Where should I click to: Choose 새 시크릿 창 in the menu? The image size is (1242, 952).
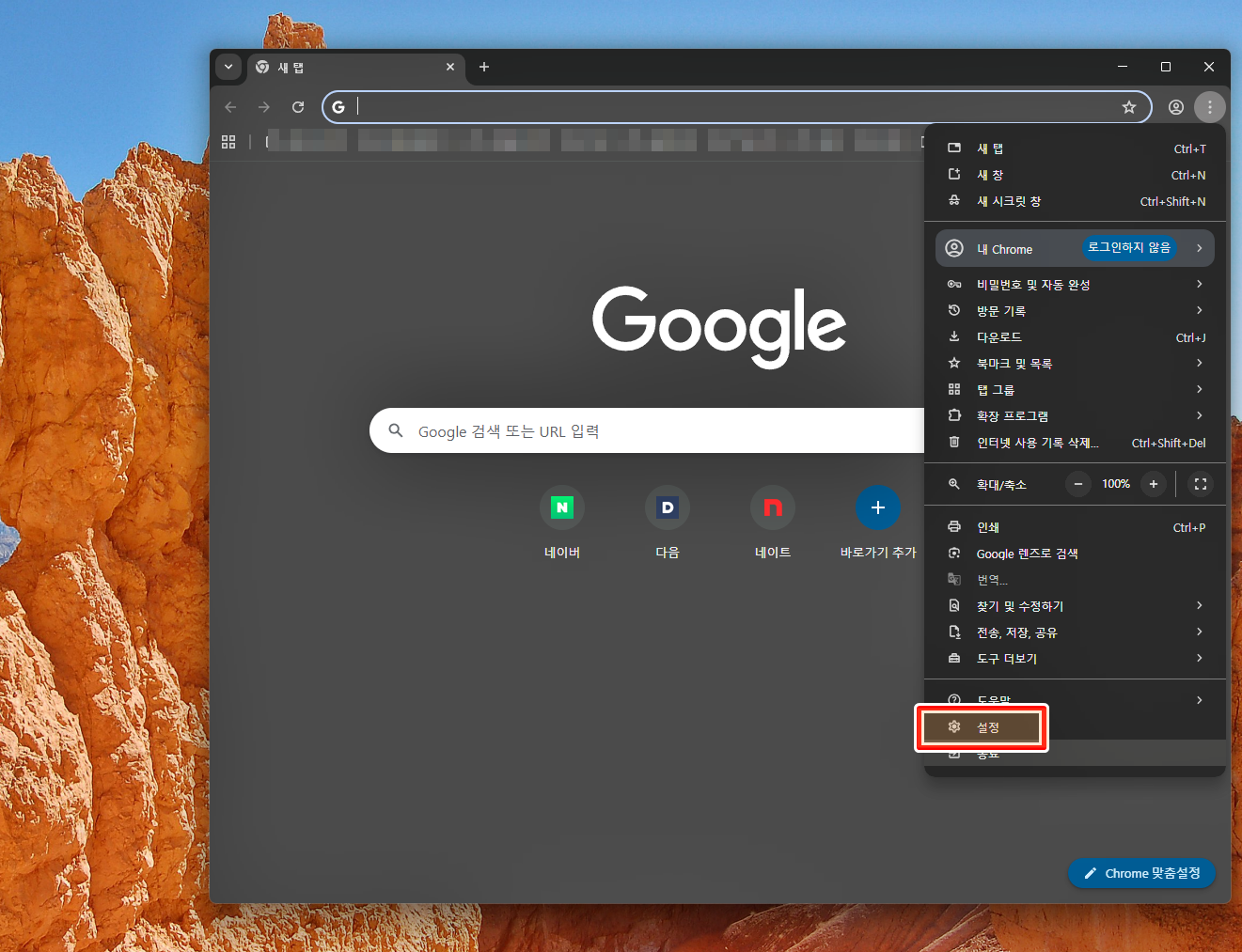point(1075,201)
